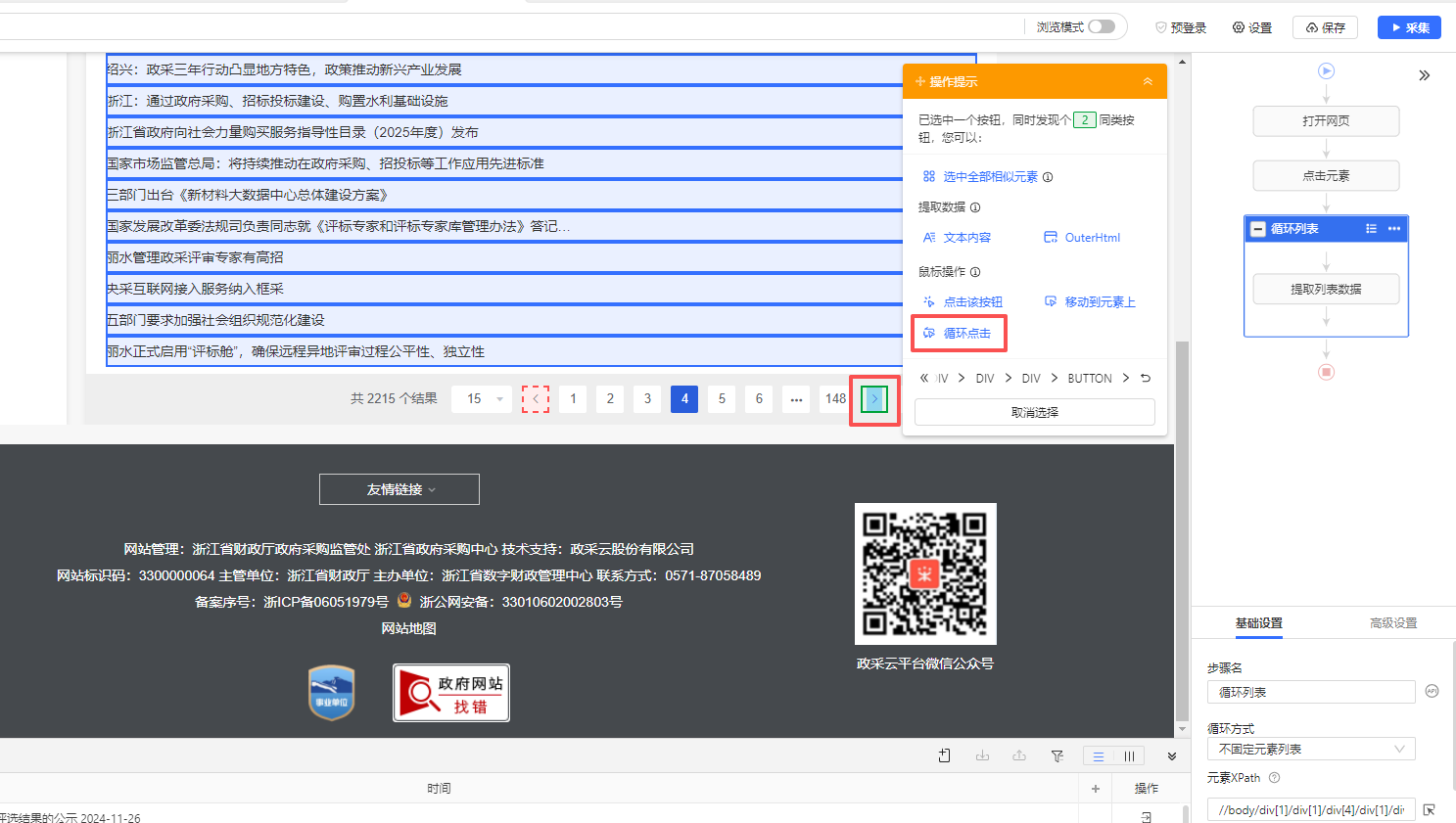Click pagination ellipsis button
This screenshot has height=823, width=1456.
pos(796,398)
